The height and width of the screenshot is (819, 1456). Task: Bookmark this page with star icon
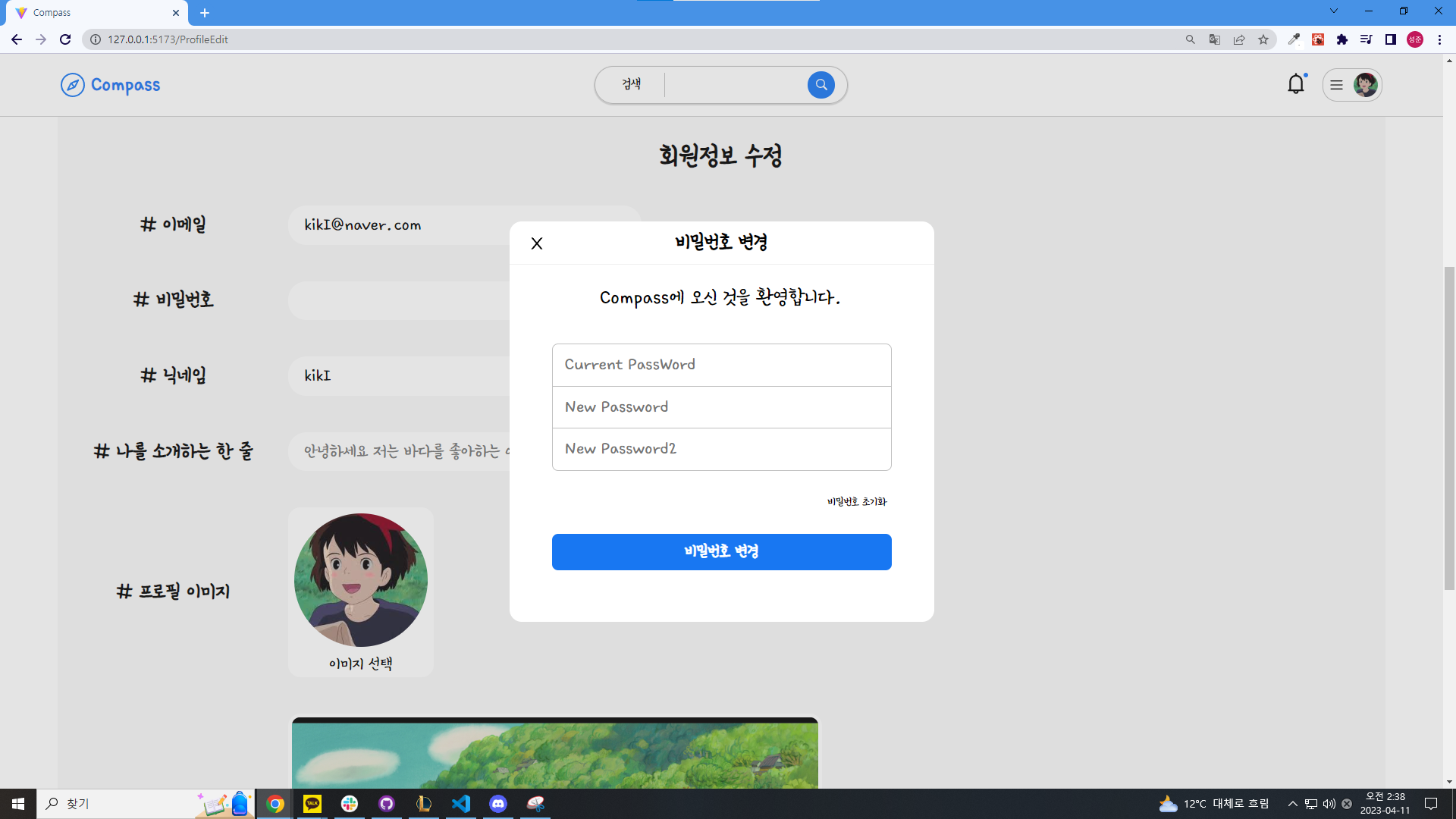1263,39
